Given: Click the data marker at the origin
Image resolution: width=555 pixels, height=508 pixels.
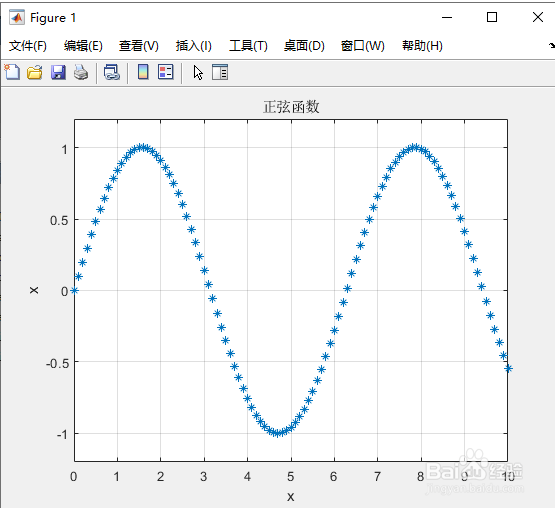Looking at the screenshot, I should 74,291.
